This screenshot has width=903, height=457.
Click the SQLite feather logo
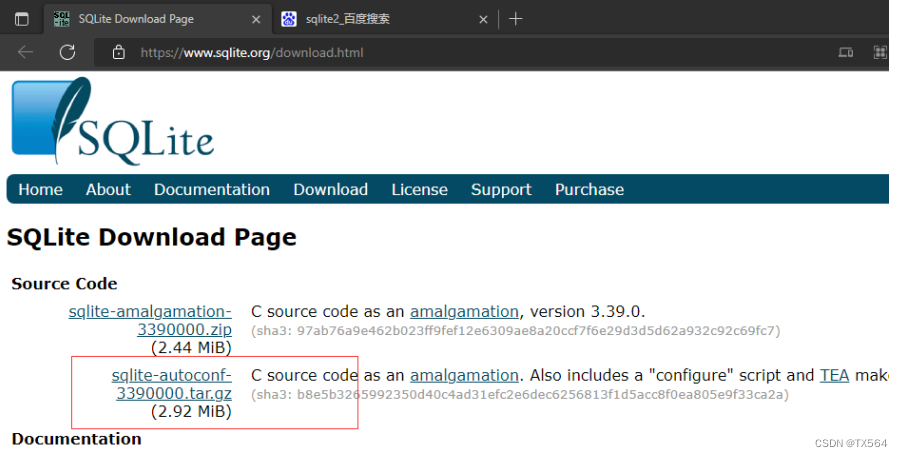(x=113, y=121)
